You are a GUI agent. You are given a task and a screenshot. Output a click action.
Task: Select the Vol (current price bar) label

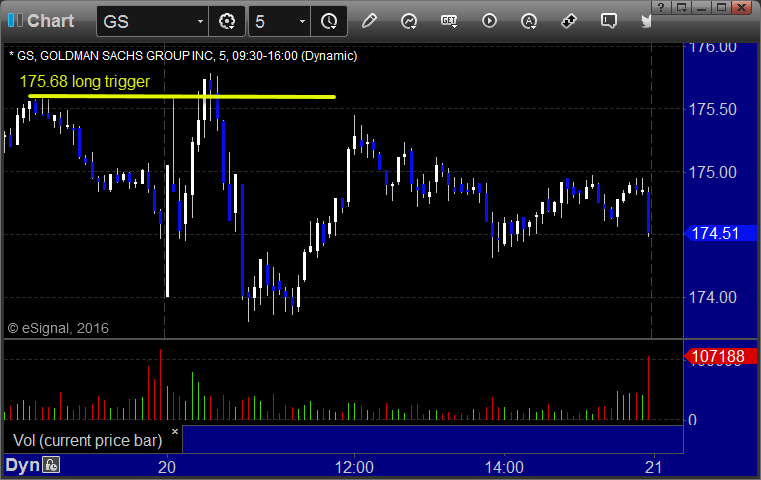click(x=87, y=441)
